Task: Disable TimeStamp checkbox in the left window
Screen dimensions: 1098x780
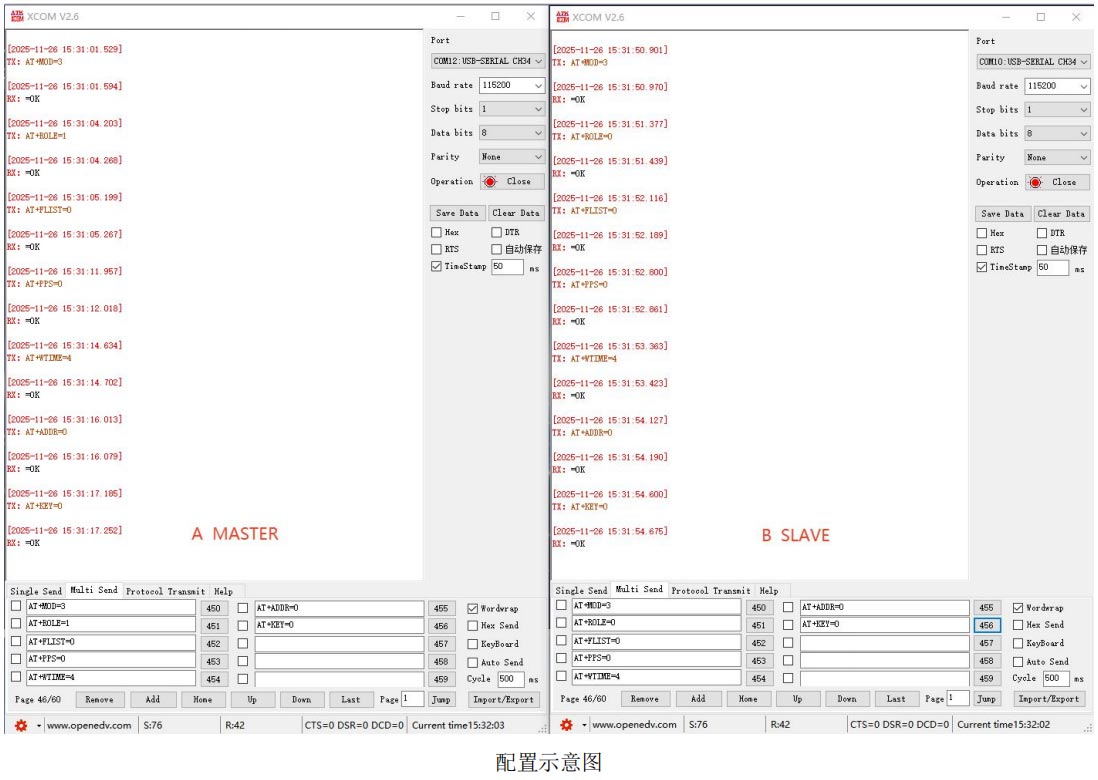Action: 436,267
